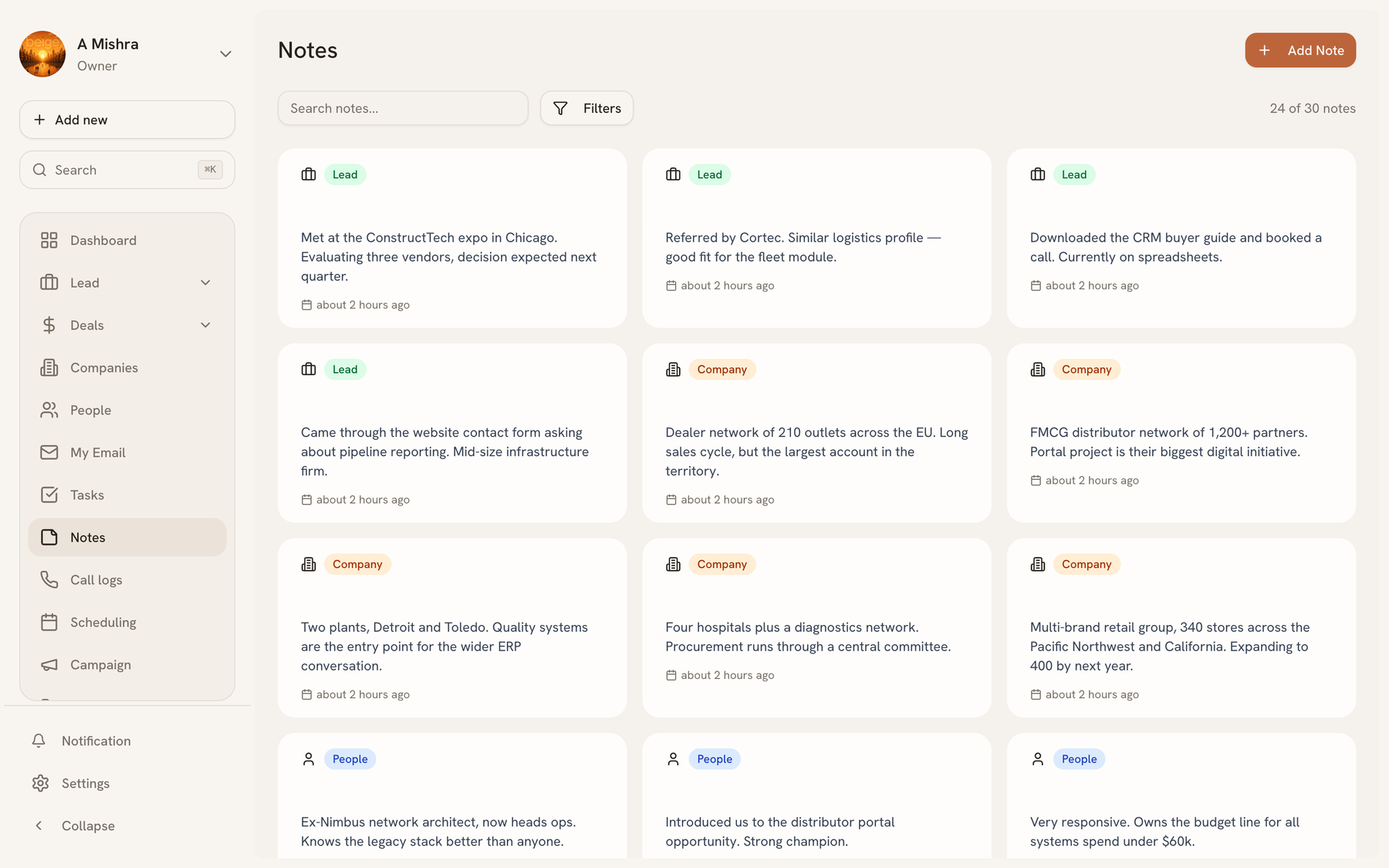Open the Four hospitals diagnostics network note
Image resolution: width=1389 pixels, height=868 pixels.
(816, 628)
